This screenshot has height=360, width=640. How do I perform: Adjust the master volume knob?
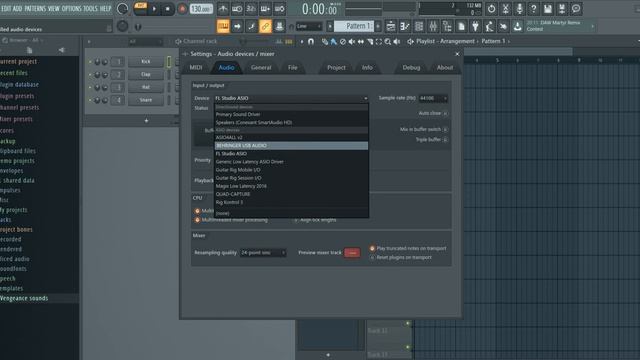122,9
